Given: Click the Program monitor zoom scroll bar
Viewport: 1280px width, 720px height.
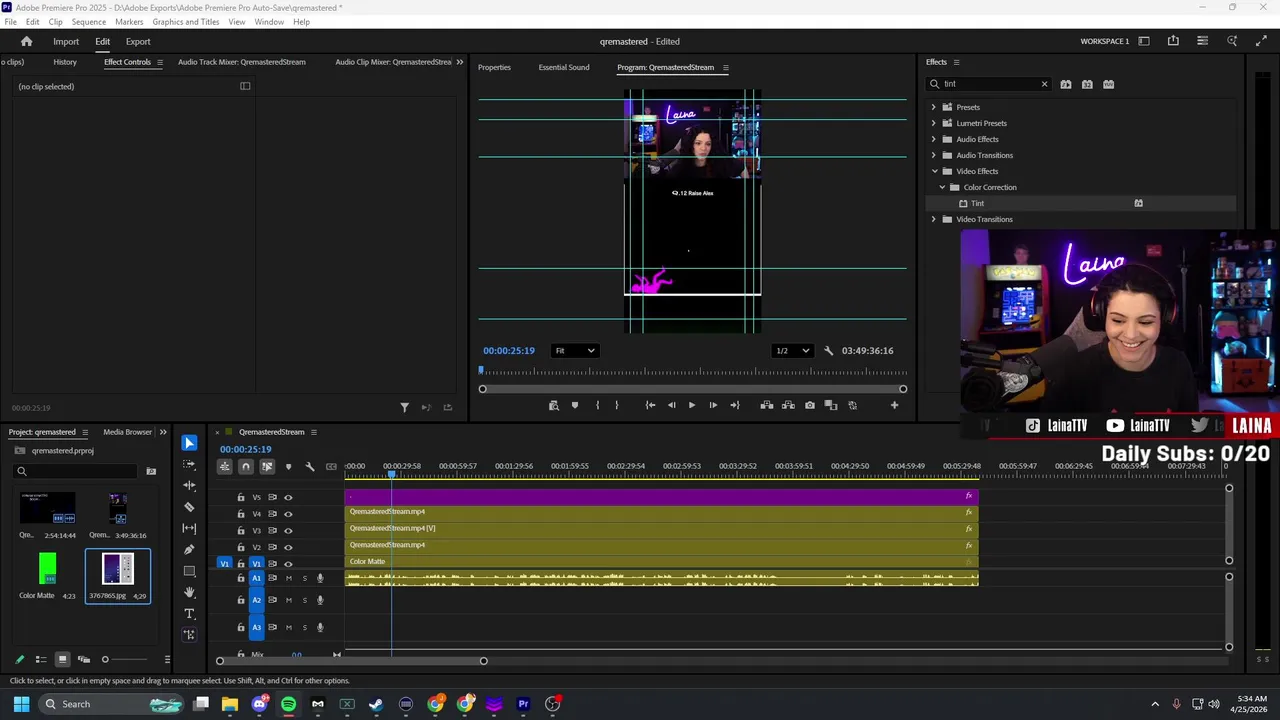Looking at the screenshot, I should (x=693, y=389).
